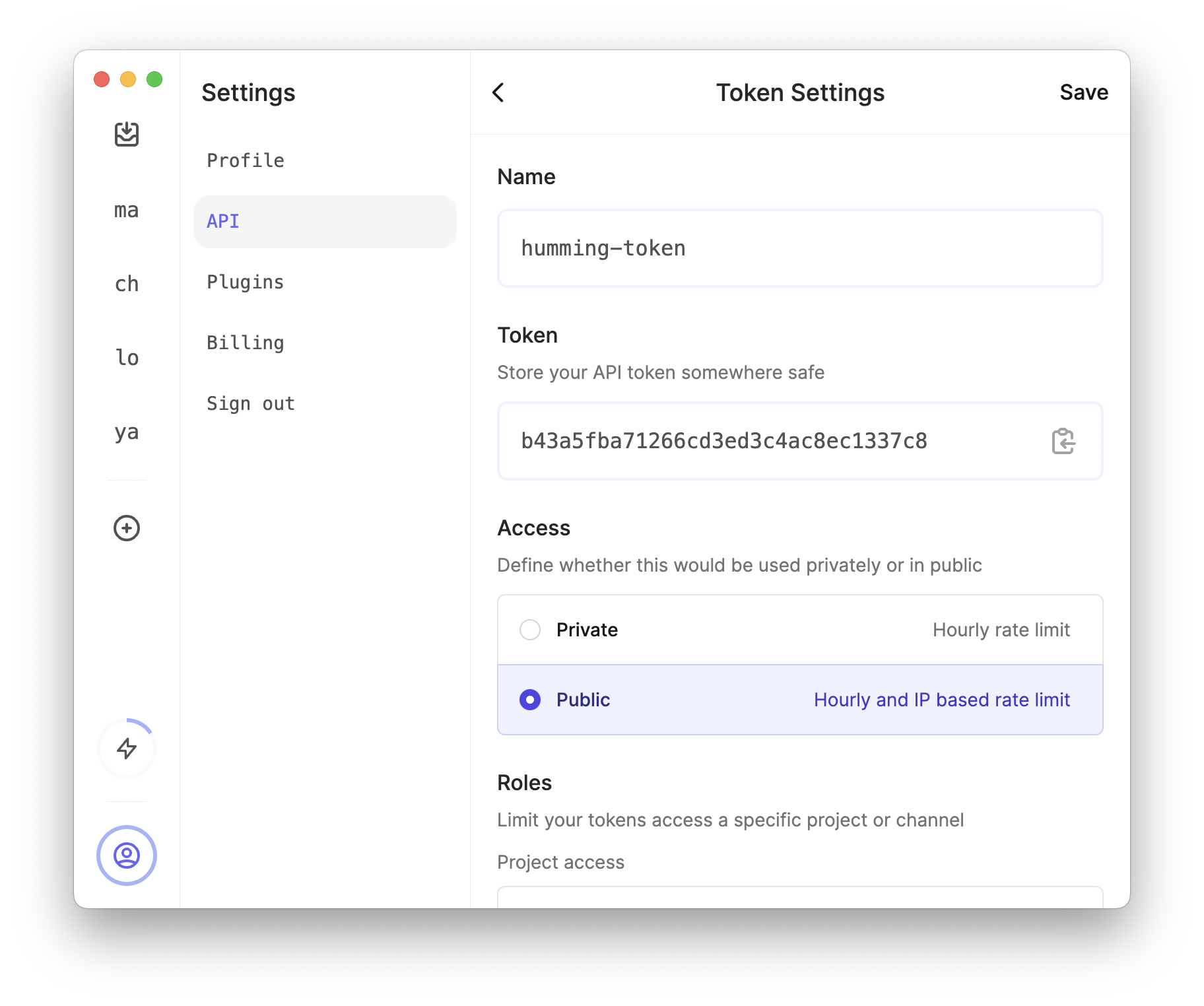Select the 'ch' workspace in sidebar

[127, 284]
